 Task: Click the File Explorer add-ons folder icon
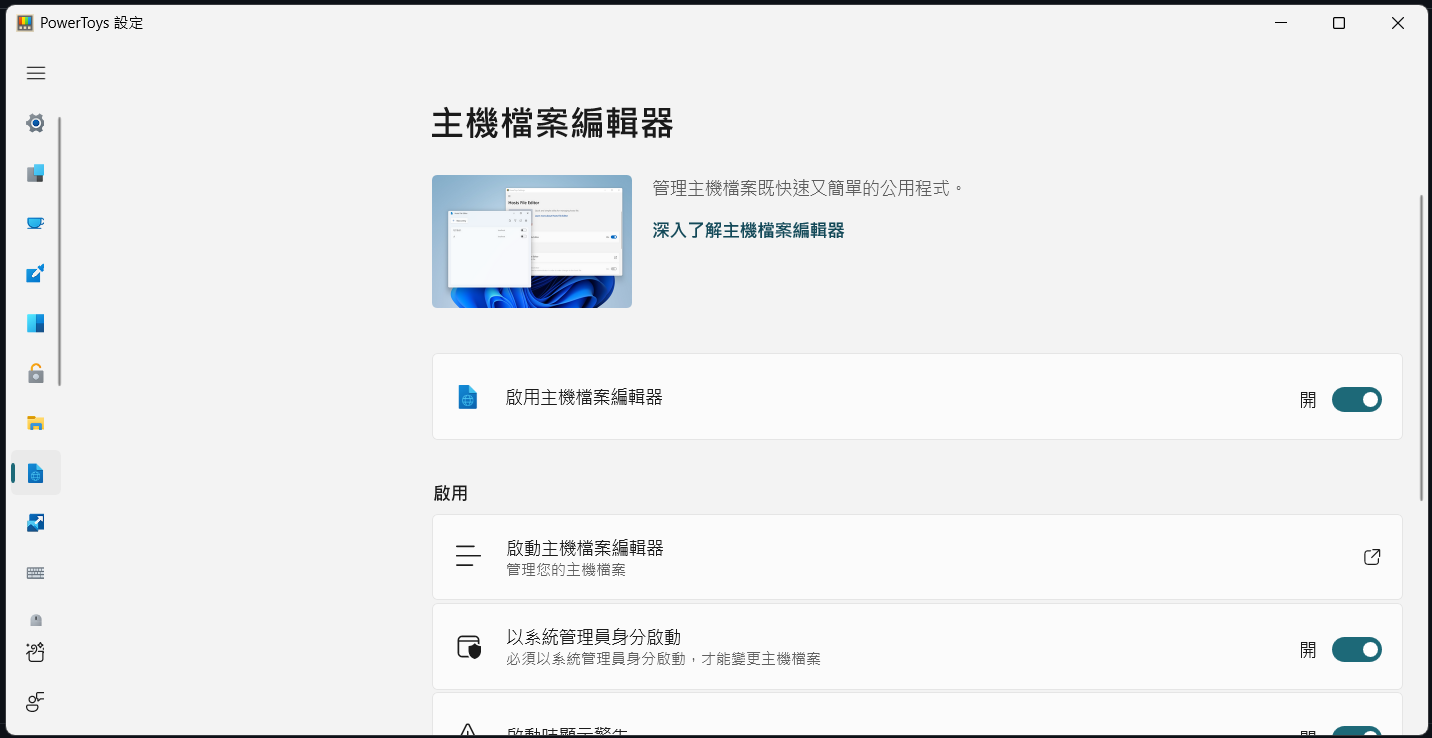pos(35,422)
